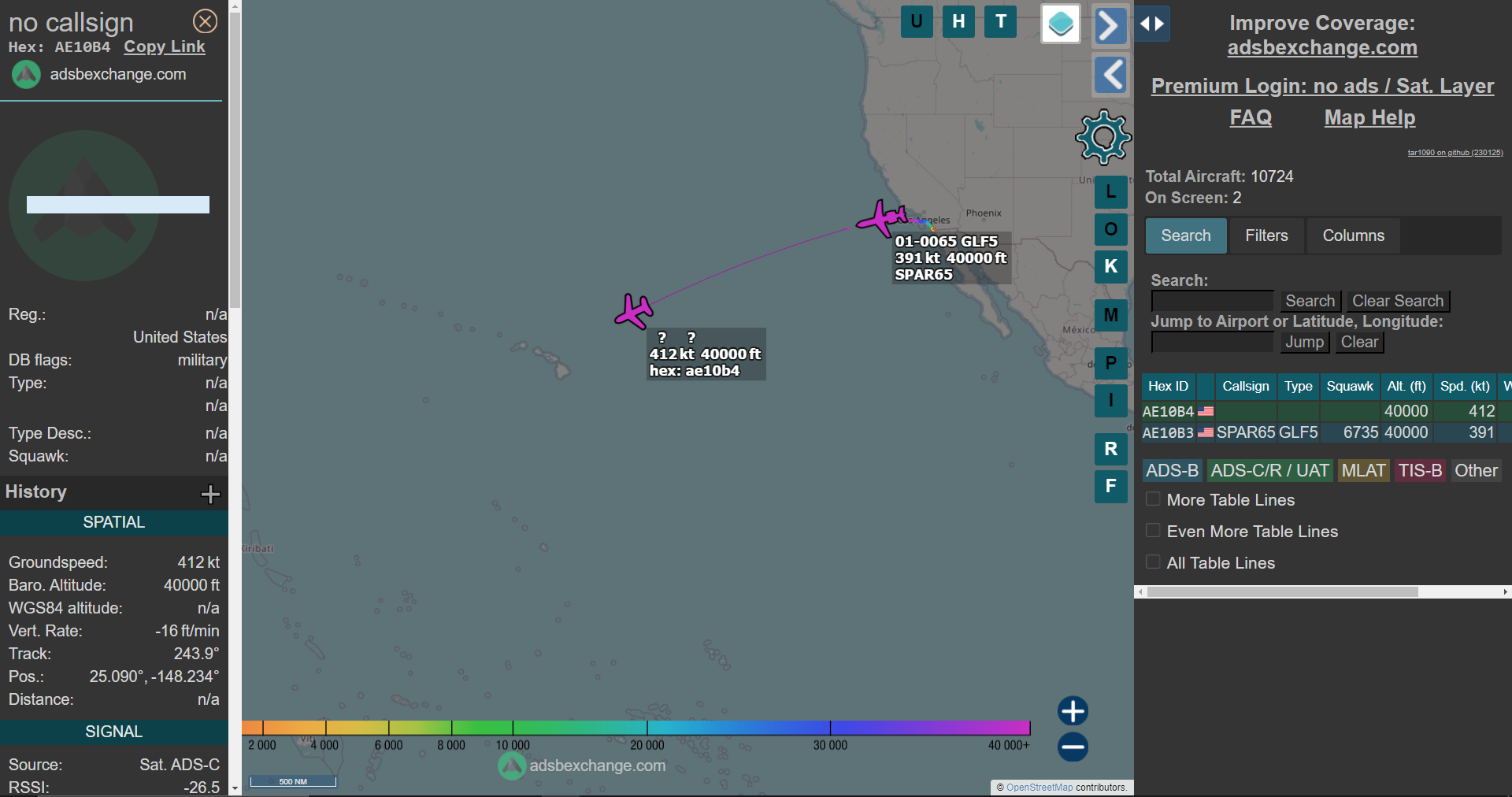
Task: Select the ae10b4 aircraft icon on map
Action: coord(635,311)
